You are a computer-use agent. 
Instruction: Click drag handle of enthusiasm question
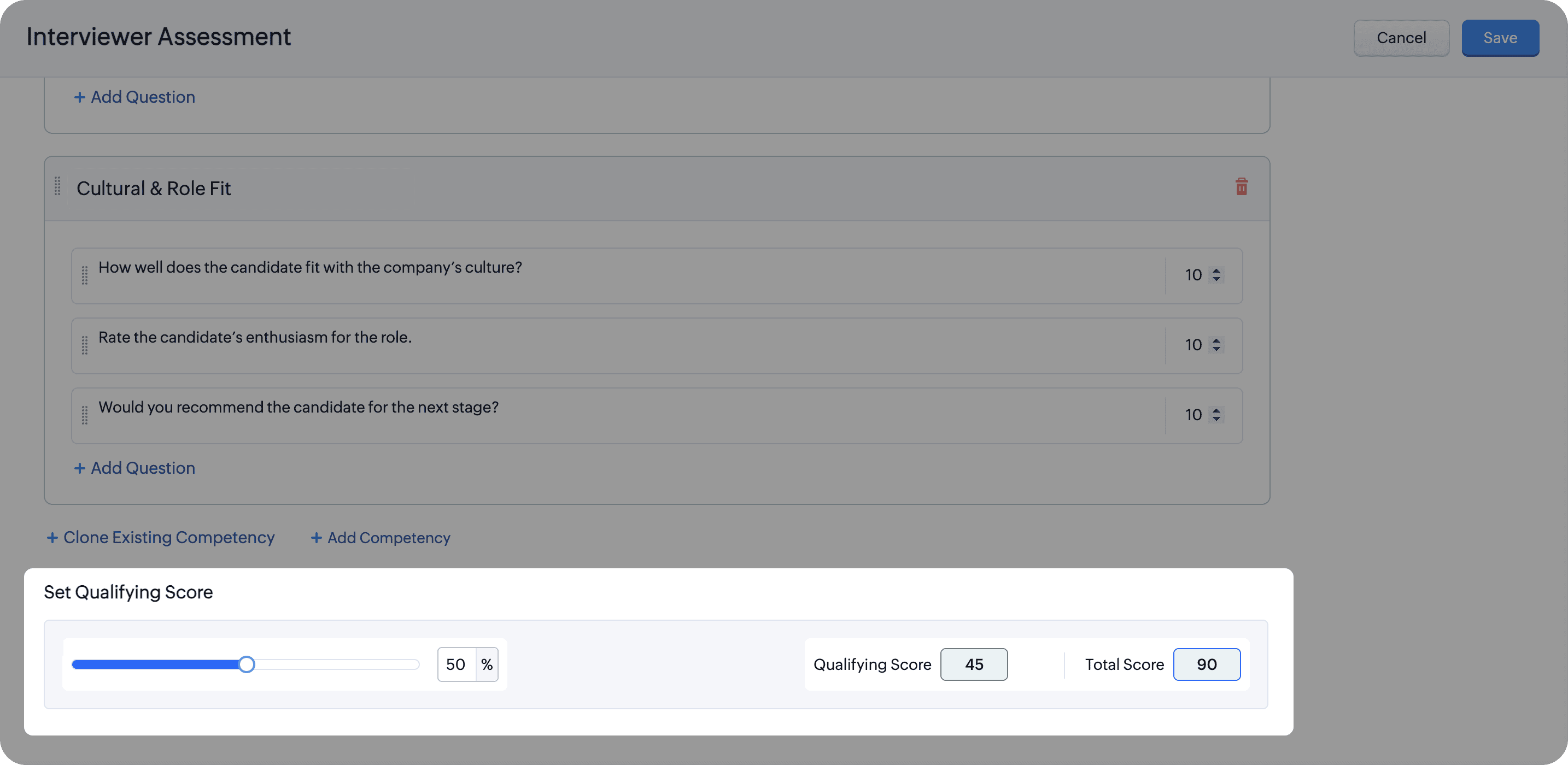pos(85,345)
